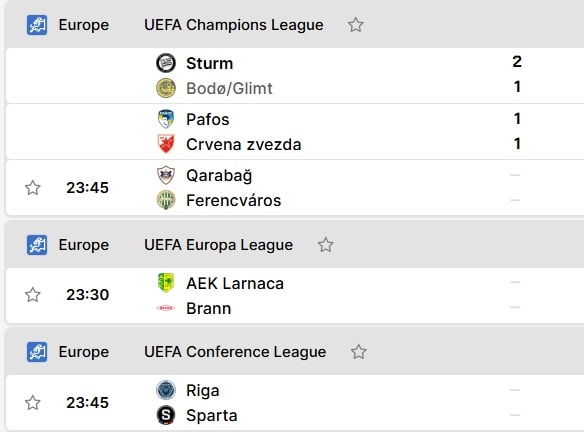The width and height of the screenshot is (584, 432).
Task: Open the UEFA Champions League link
Action: click(x=234, y=25)
